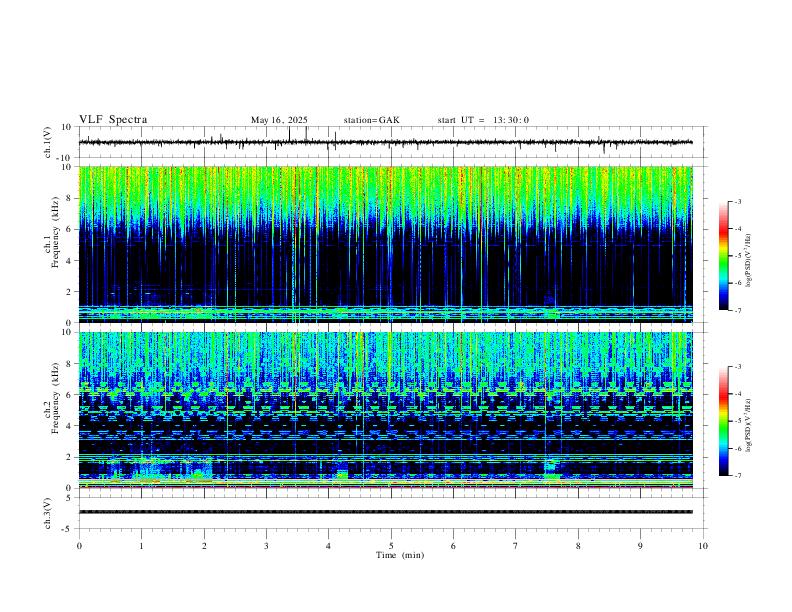Click the time axis tick label "5"
Viewport: 792px width, 612px height.
391,546
